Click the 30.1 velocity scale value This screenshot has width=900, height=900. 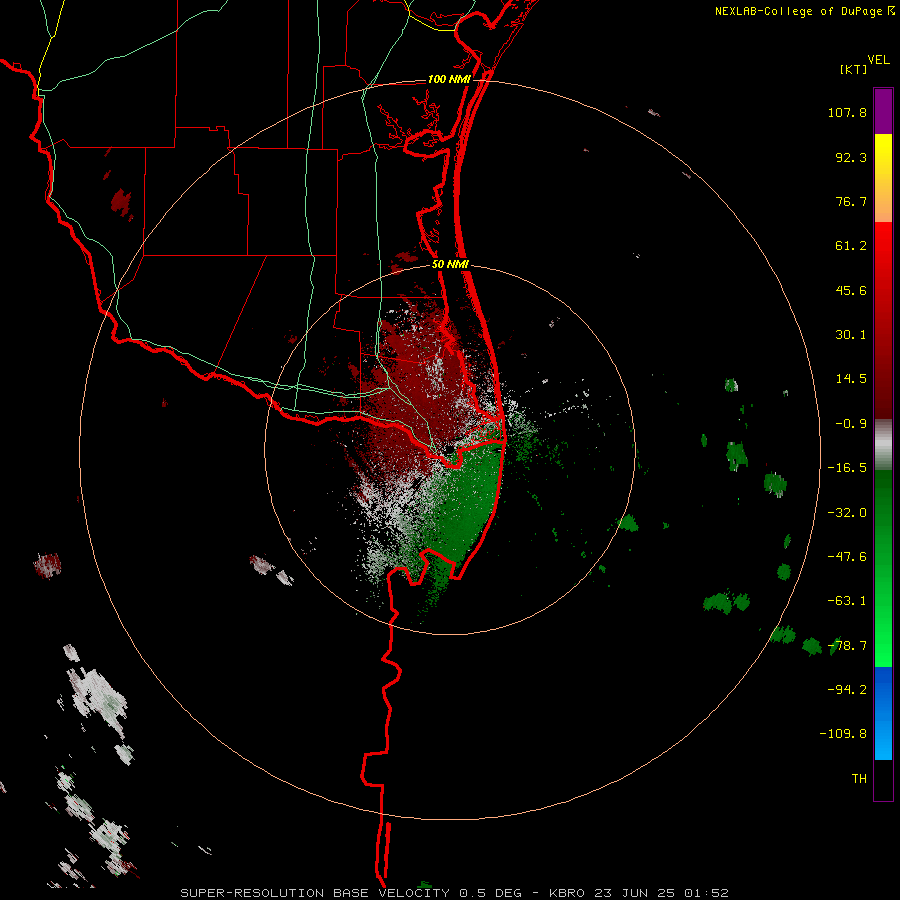851,335
